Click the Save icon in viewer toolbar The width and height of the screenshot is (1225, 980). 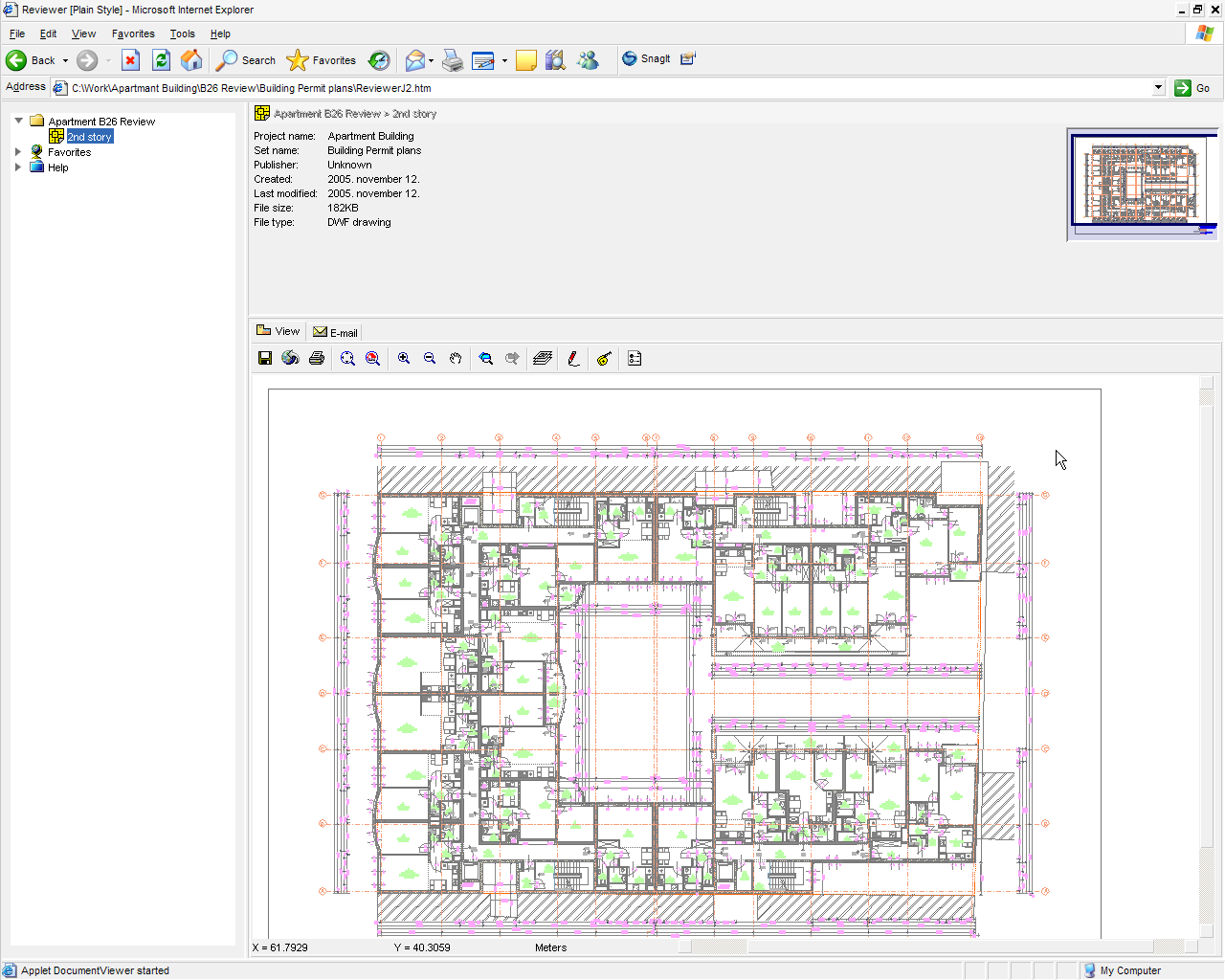pos(265,358)
